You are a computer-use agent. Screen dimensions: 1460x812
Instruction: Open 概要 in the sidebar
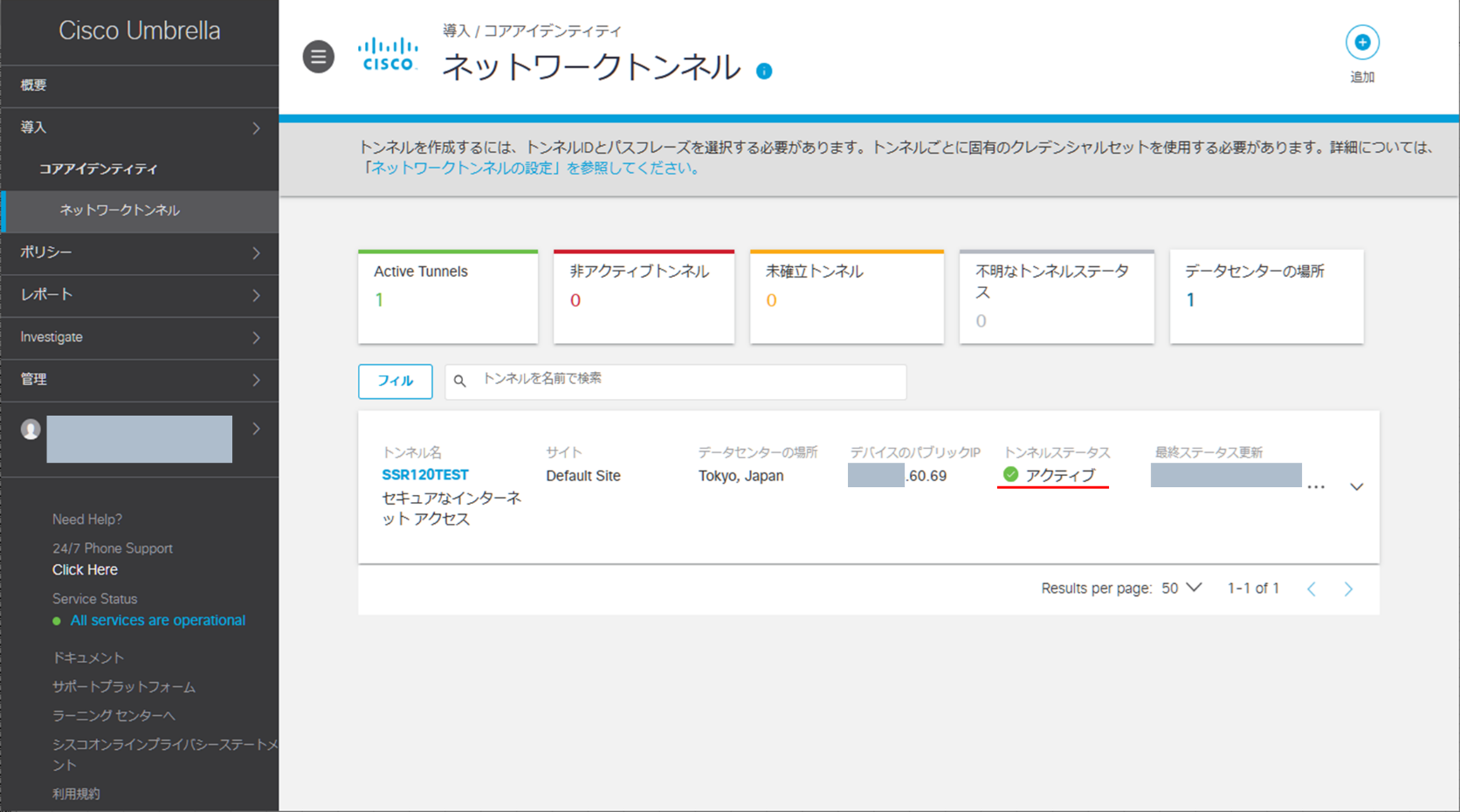coord(140,86)
